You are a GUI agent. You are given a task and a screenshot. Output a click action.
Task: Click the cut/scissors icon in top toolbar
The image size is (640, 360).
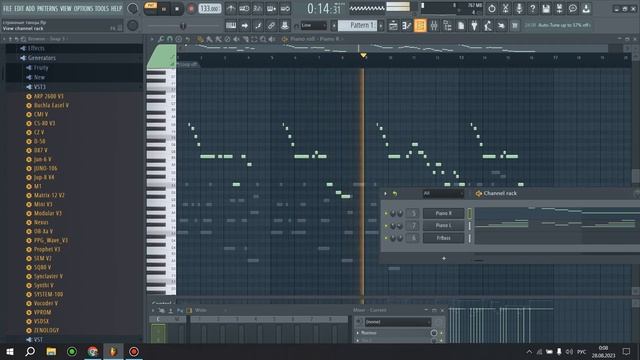pos(505,9)
